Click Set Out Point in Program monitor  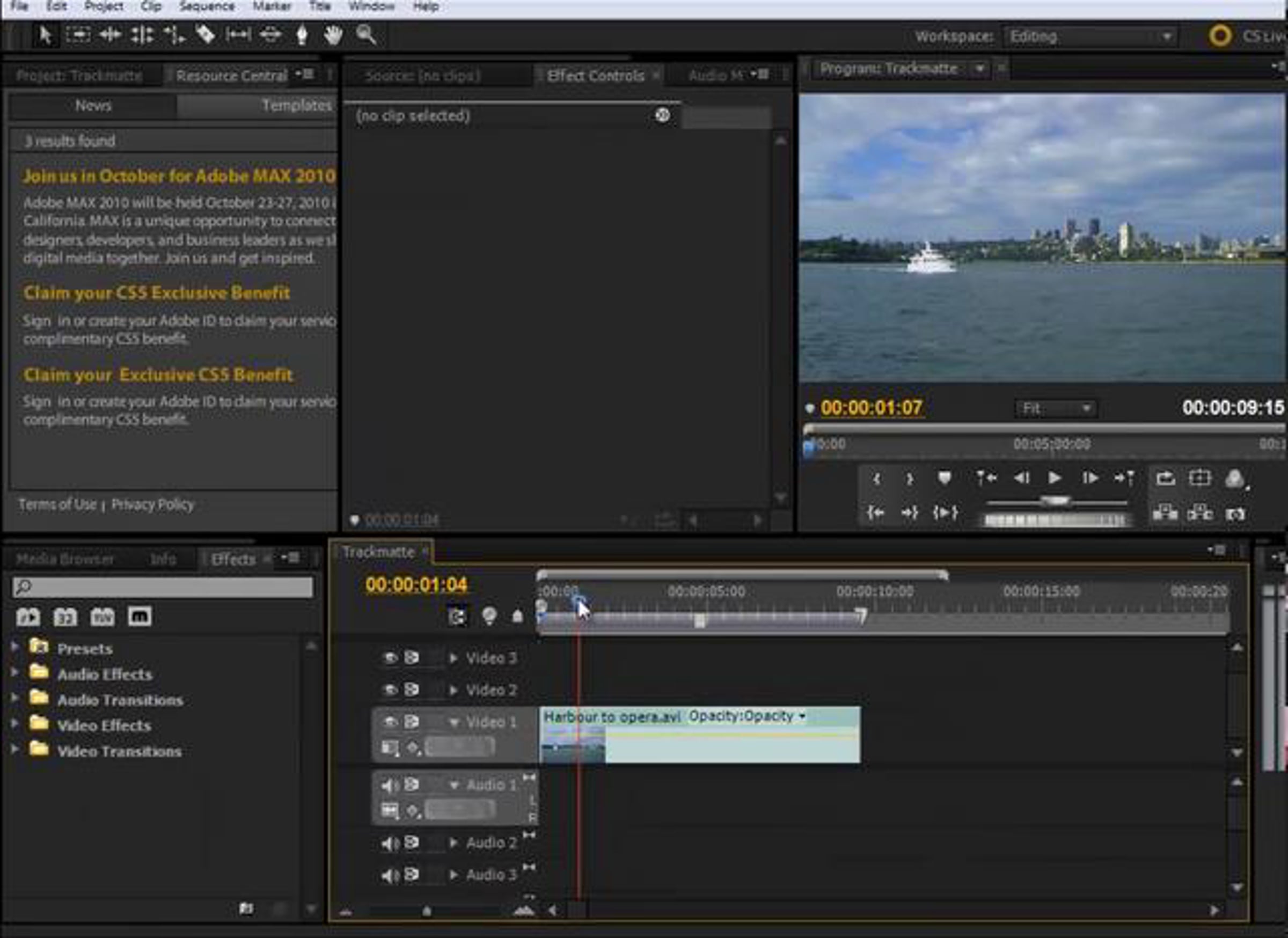point(910,479)
